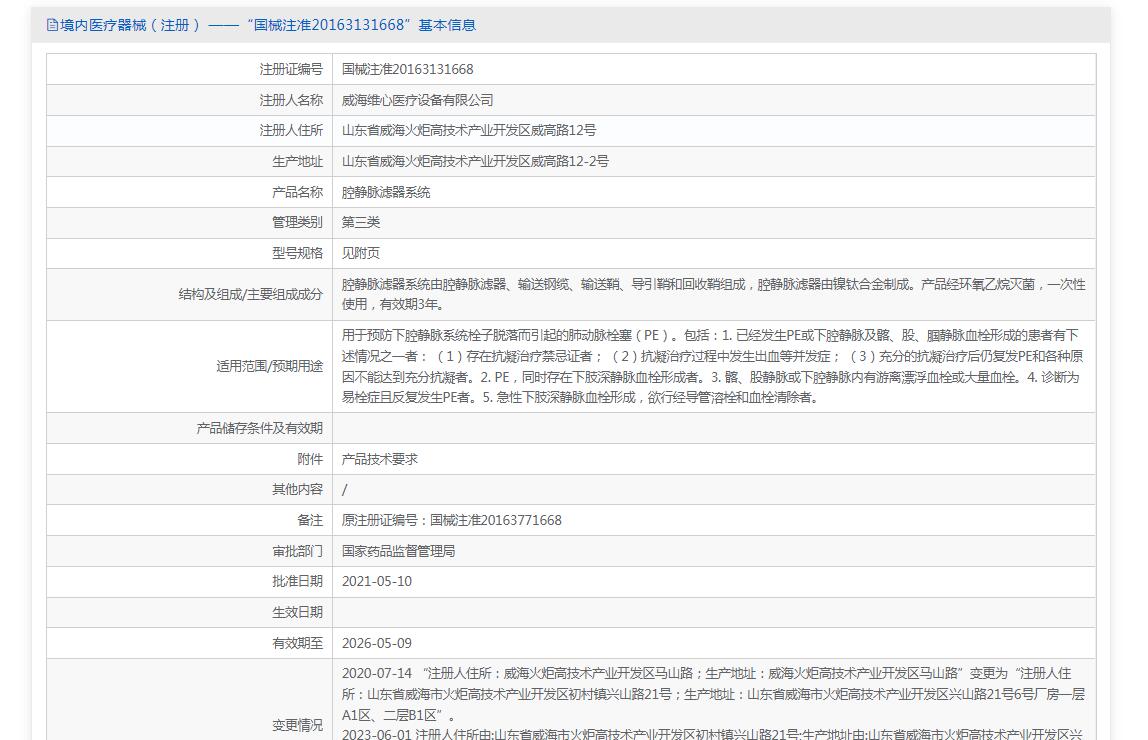Click product name 腔静脉滤器系统
The image size is (1148, 740).
tap(386, 192)
